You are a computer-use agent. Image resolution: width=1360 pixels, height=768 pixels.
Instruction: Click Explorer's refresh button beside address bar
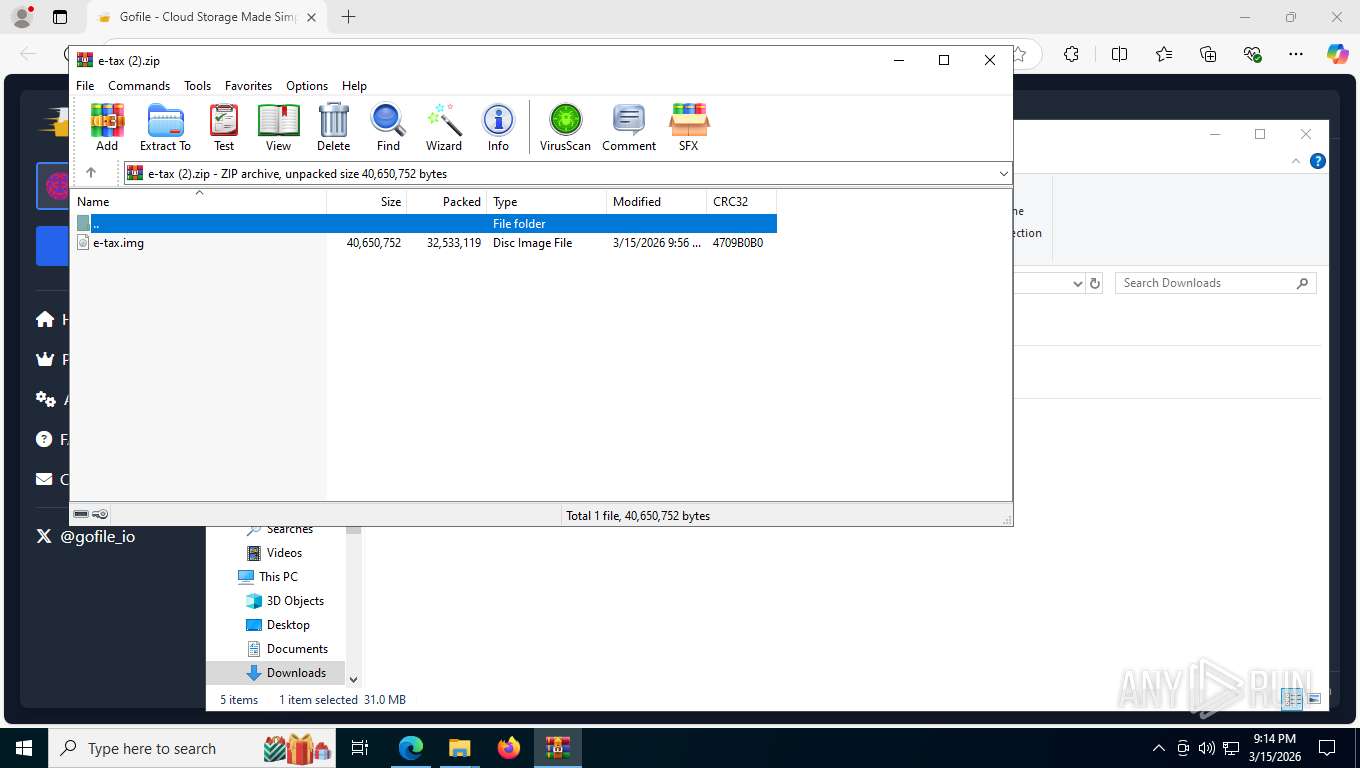point(1095,283)
